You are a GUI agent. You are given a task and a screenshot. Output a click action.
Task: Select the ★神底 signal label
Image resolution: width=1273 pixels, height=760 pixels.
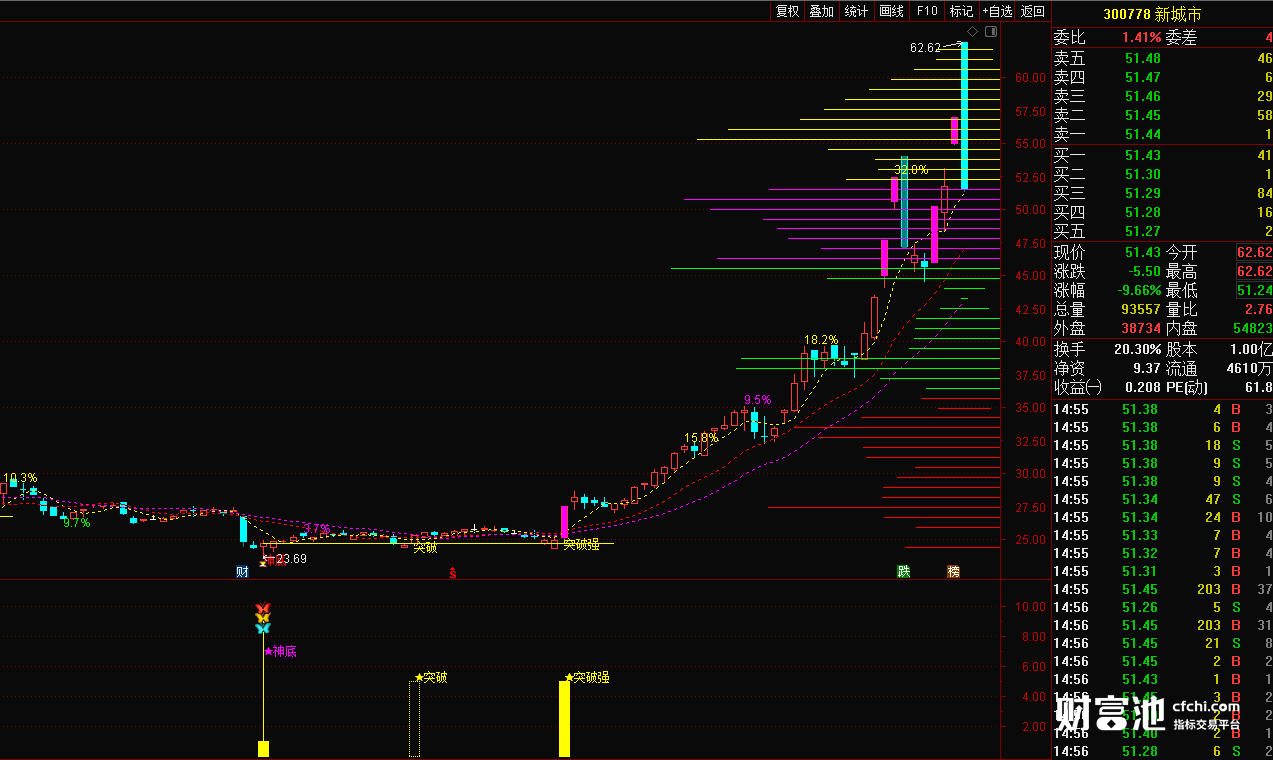281,651
